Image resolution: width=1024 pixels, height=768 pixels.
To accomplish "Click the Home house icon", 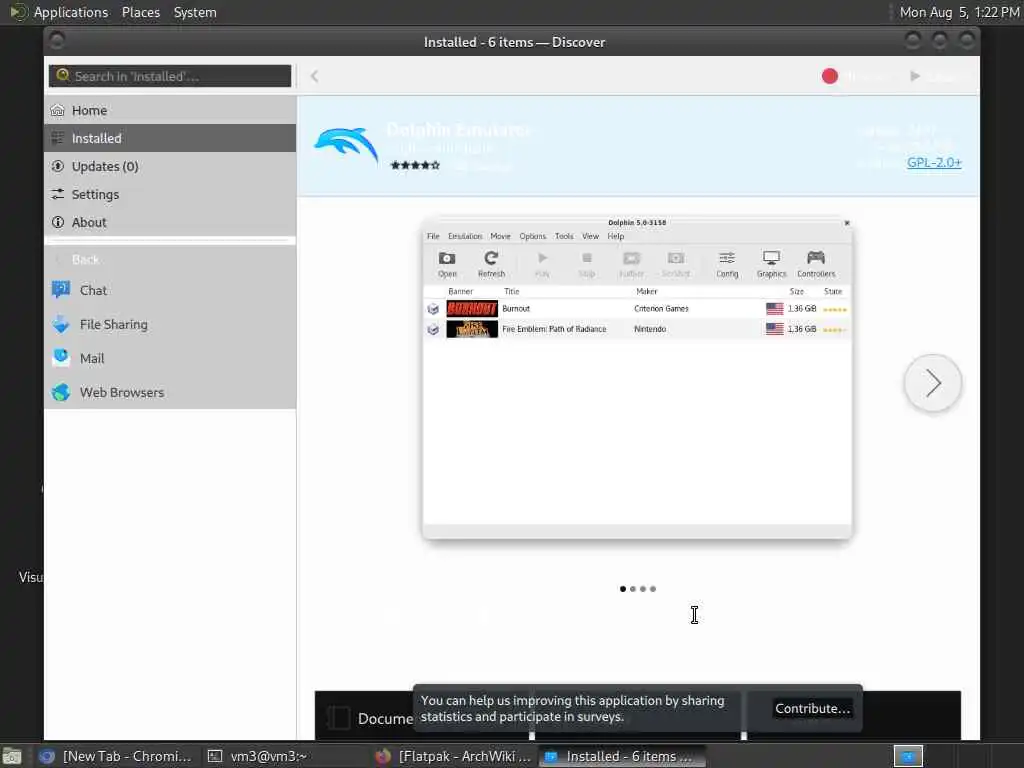I will pyautogui.click(x=57, y=110).
